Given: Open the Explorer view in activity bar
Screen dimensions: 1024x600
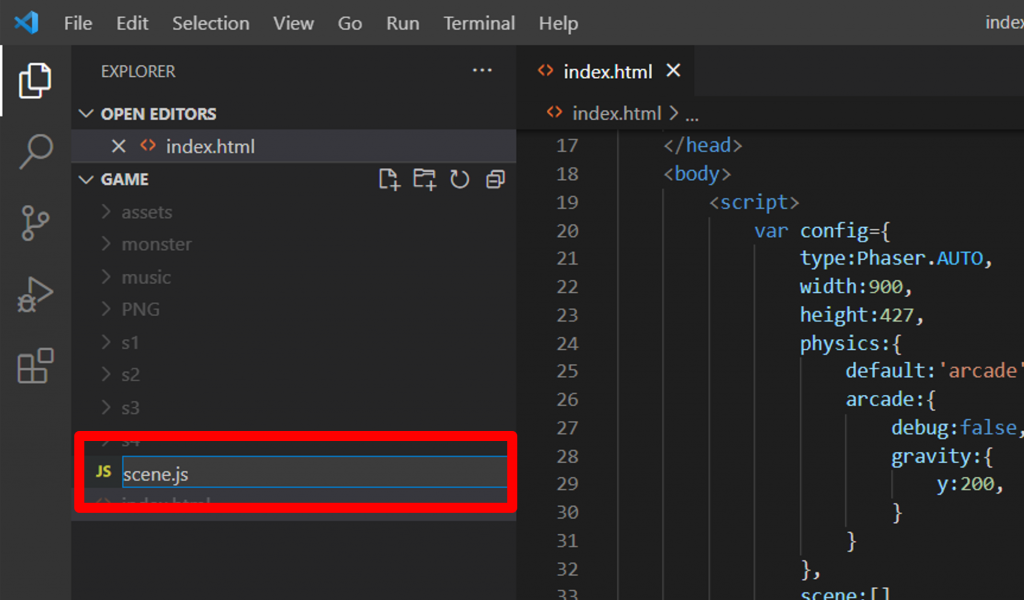Looking at the screenshot, I should 35,81.
